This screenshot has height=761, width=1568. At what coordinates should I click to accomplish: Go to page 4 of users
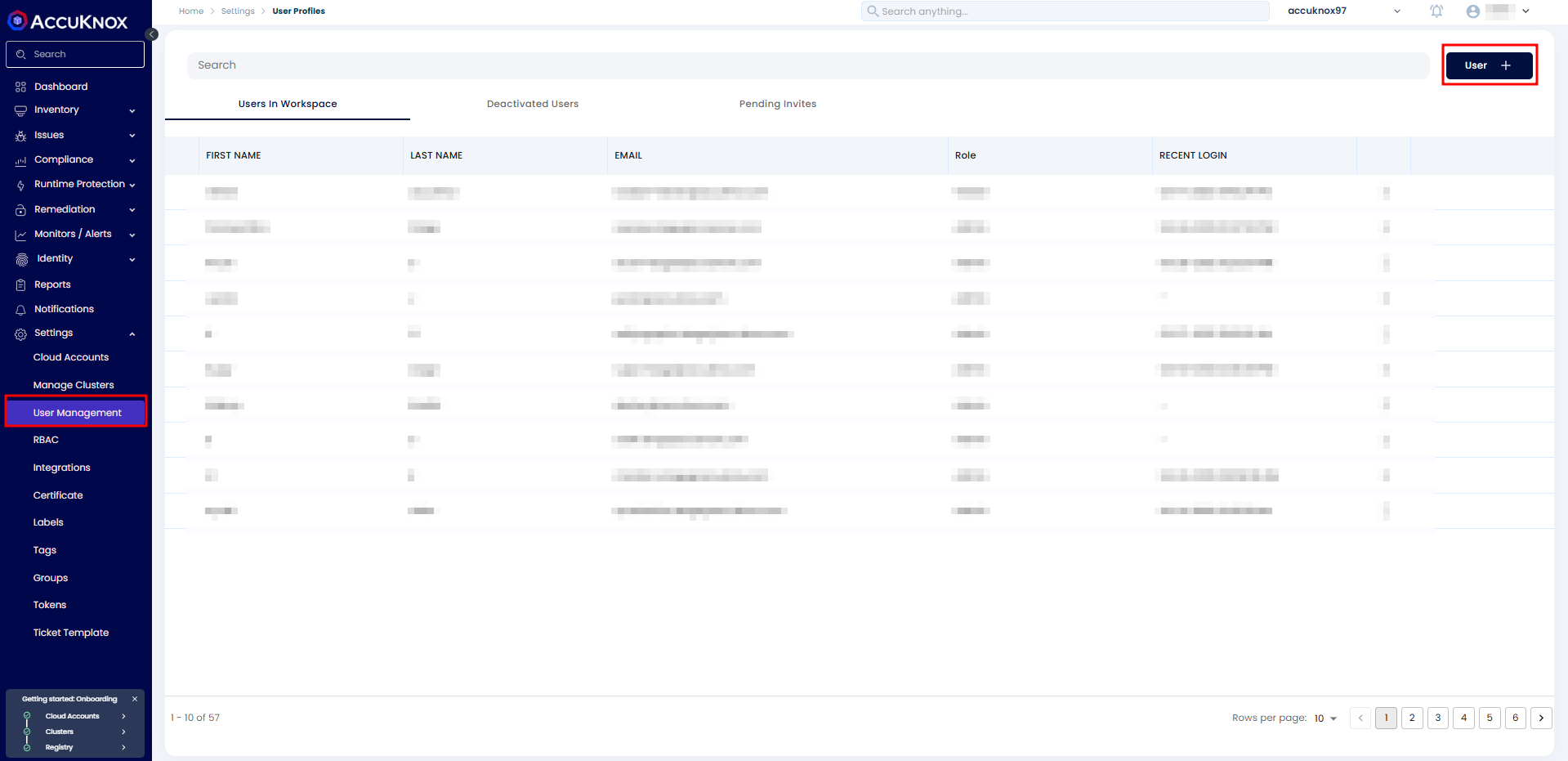(1463, 718)
